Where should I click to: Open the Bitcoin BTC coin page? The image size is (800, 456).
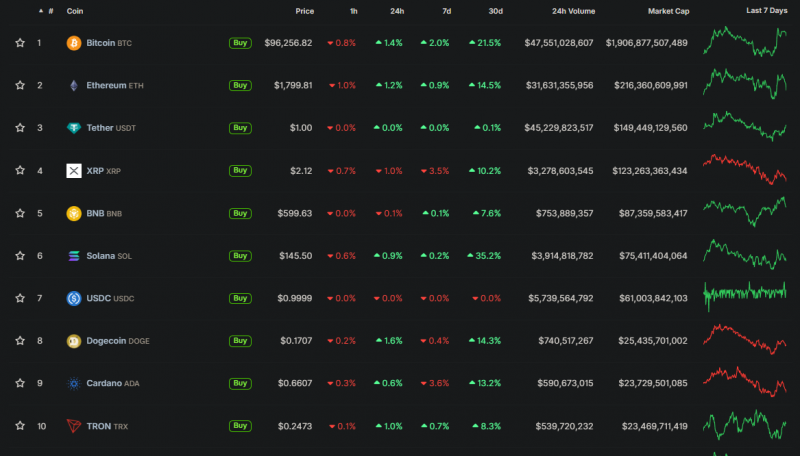coord(109,43)
